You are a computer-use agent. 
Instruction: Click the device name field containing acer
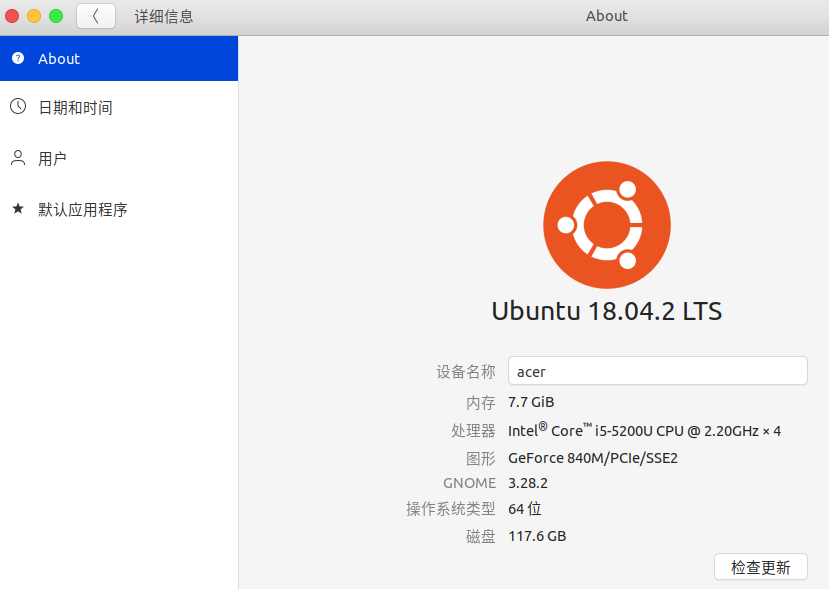click(x=658, y=371)
